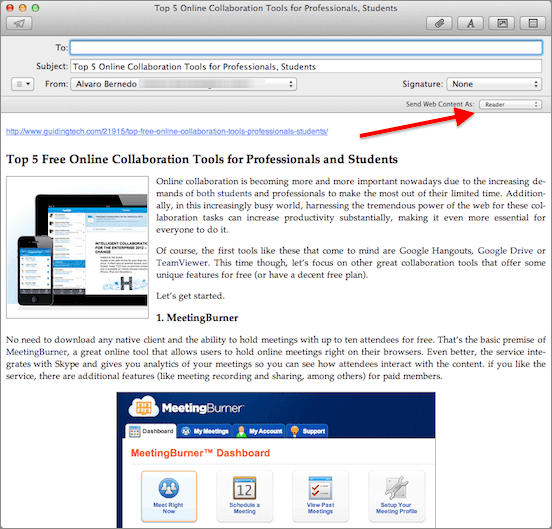Click the iPad and iPhone article image
This screenshot has height=529, width=552.
tap(77, 247)
